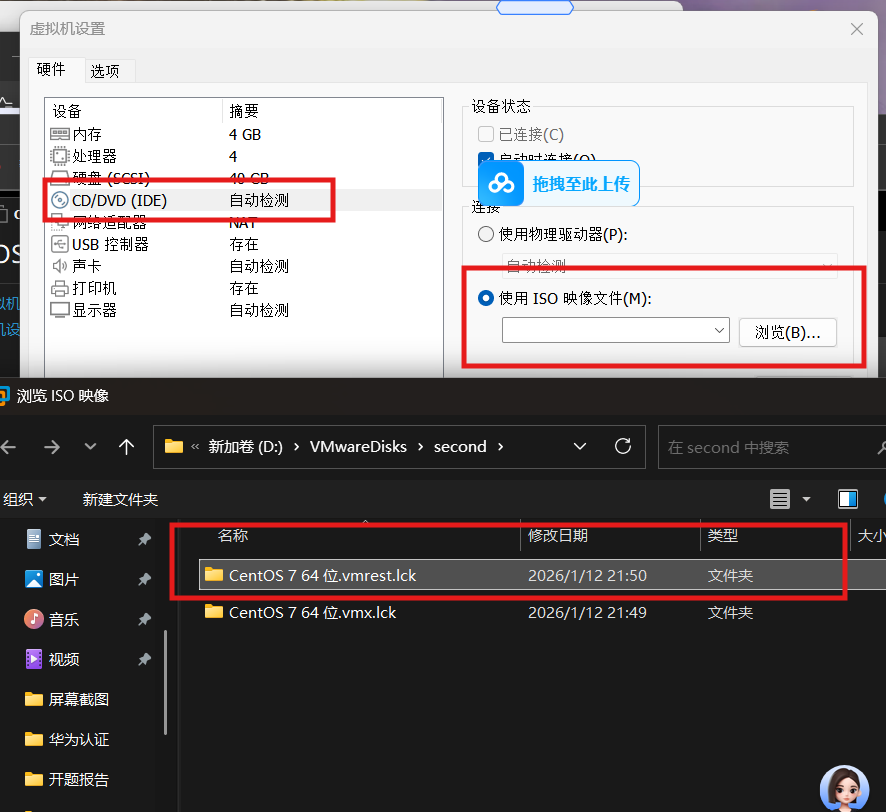
Task: Click the cloud upload icon 拖拽至此上传
Action: (x=501, y=184)
